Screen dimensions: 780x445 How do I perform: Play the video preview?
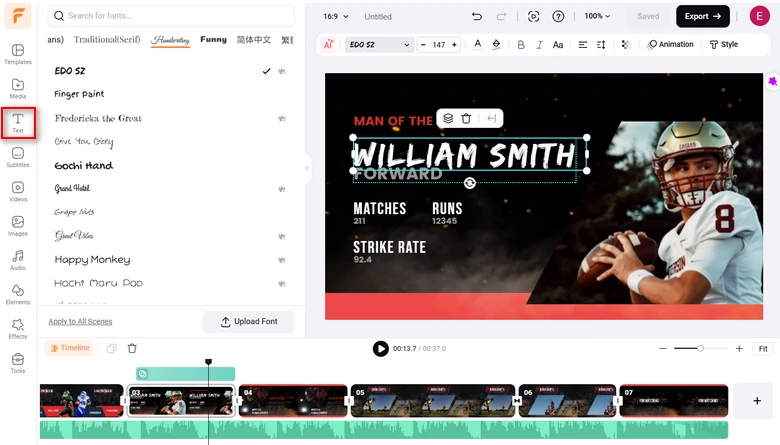point(381,349)
